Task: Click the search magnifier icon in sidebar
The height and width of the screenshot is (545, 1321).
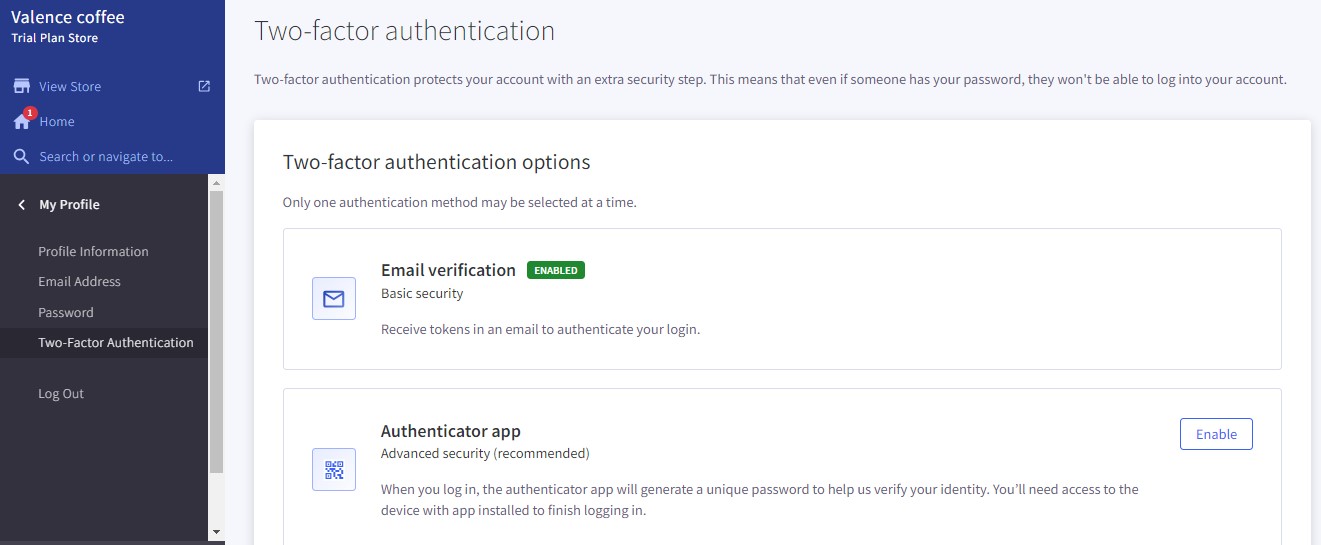Action: click(x=21, y=156)
